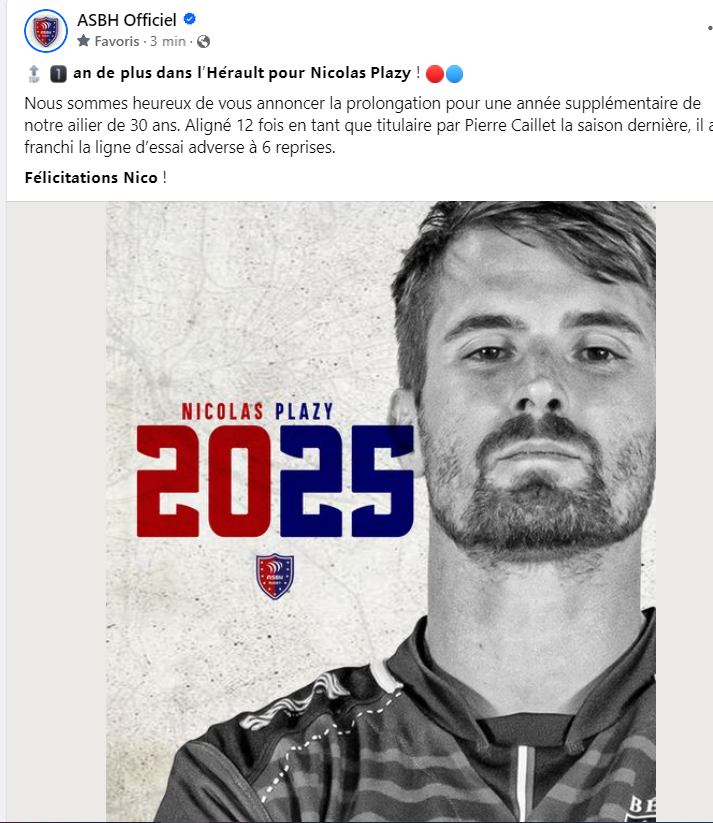Click the blue '25' digits in graphic

(347, 481)
